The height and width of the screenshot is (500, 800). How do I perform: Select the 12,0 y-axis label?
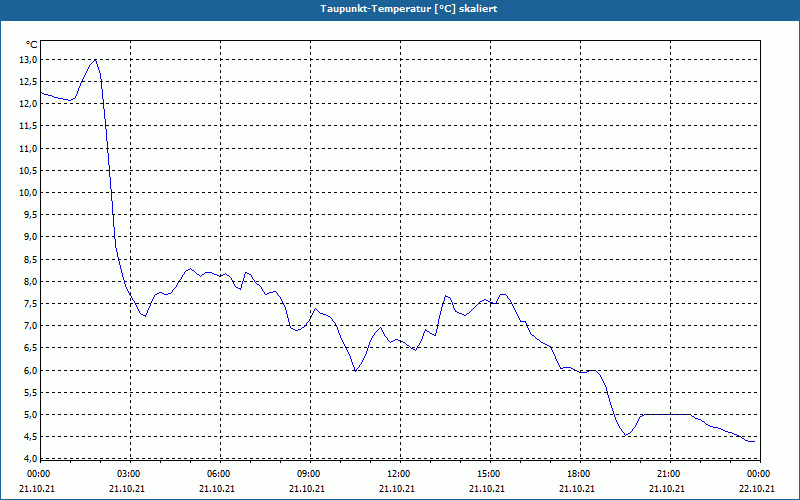(x=29, y=104)
